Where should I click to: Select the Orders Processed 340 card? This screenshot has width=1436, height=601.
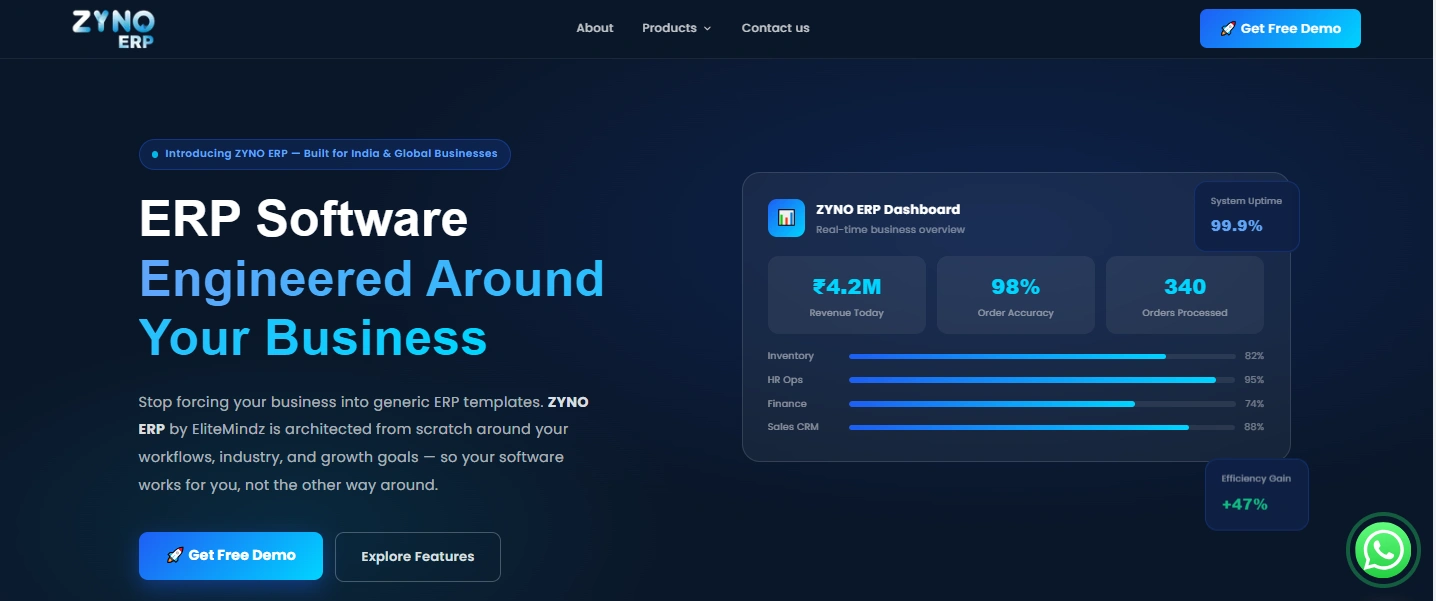[1185, 295]
